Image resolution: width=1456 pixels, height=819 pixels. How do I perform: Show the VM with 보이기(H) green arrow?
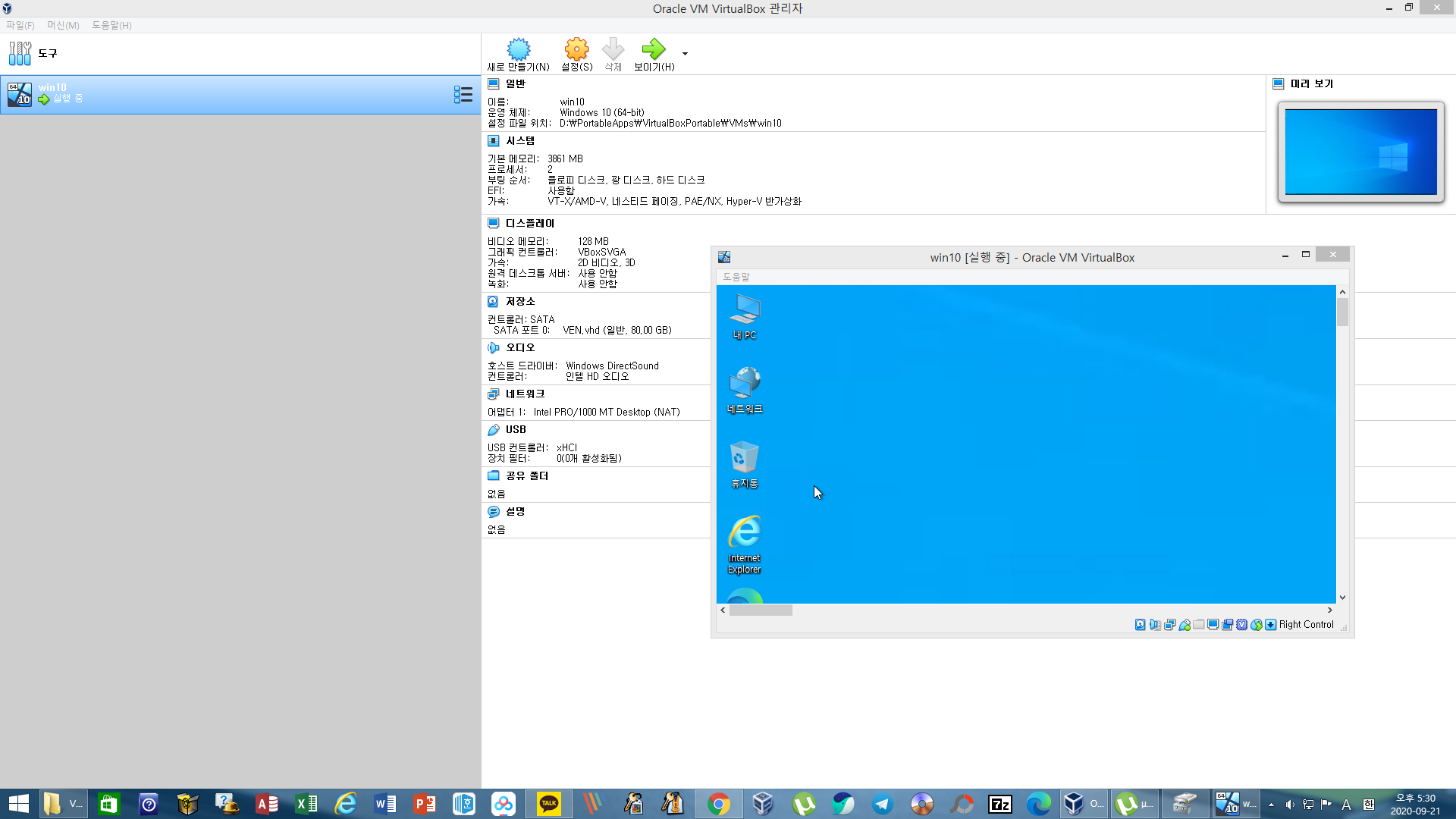[x=654, y=55]
